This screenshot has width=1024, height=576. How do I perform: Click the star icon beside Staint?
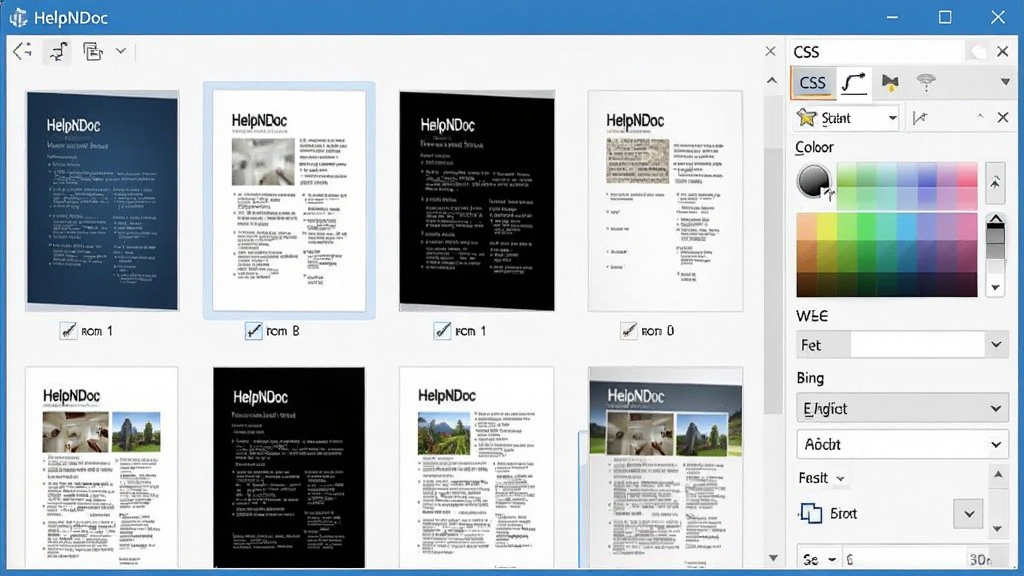tap(807, 118)
